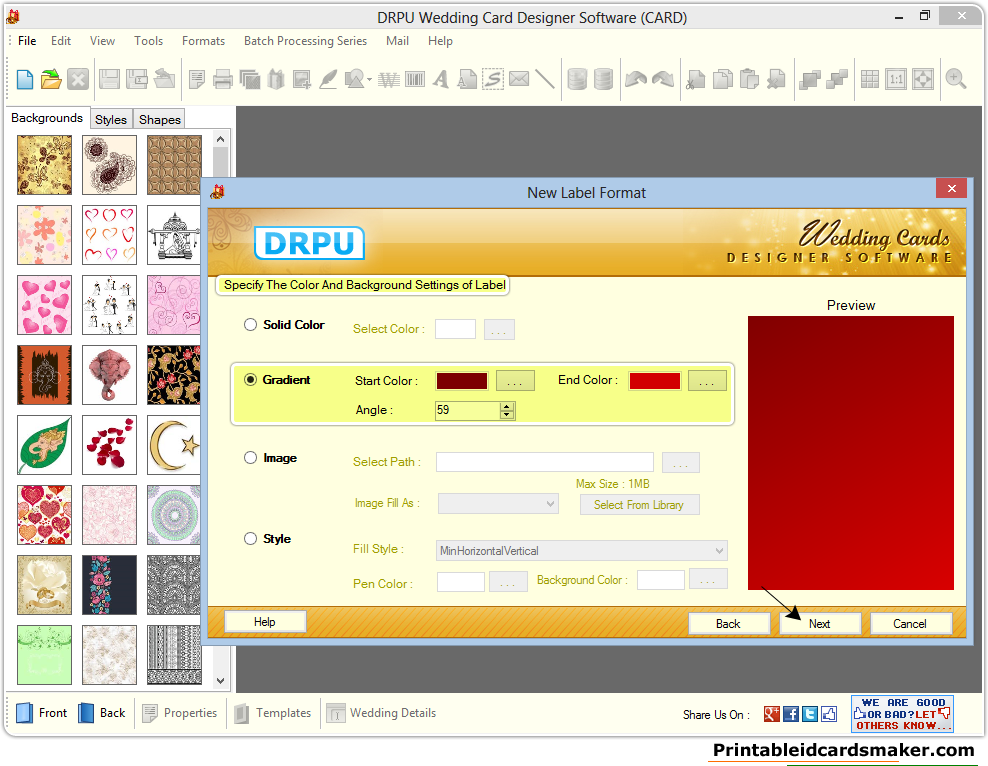Screen dimensions: 988x766
Task: Open the Templates panel
Action: [x=273, y=713]
